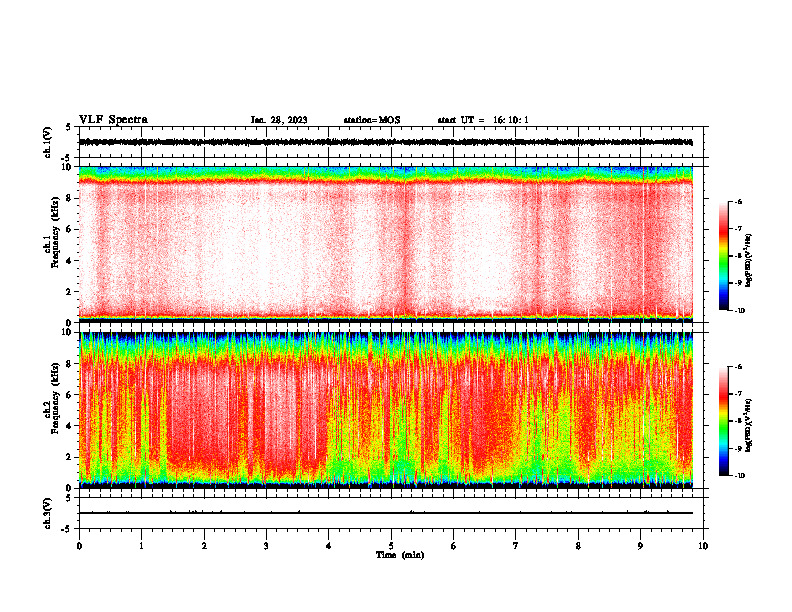The image size is (792, 612).
Task: Click the "9" minute tick on time axis
Action: coord(640,546)
